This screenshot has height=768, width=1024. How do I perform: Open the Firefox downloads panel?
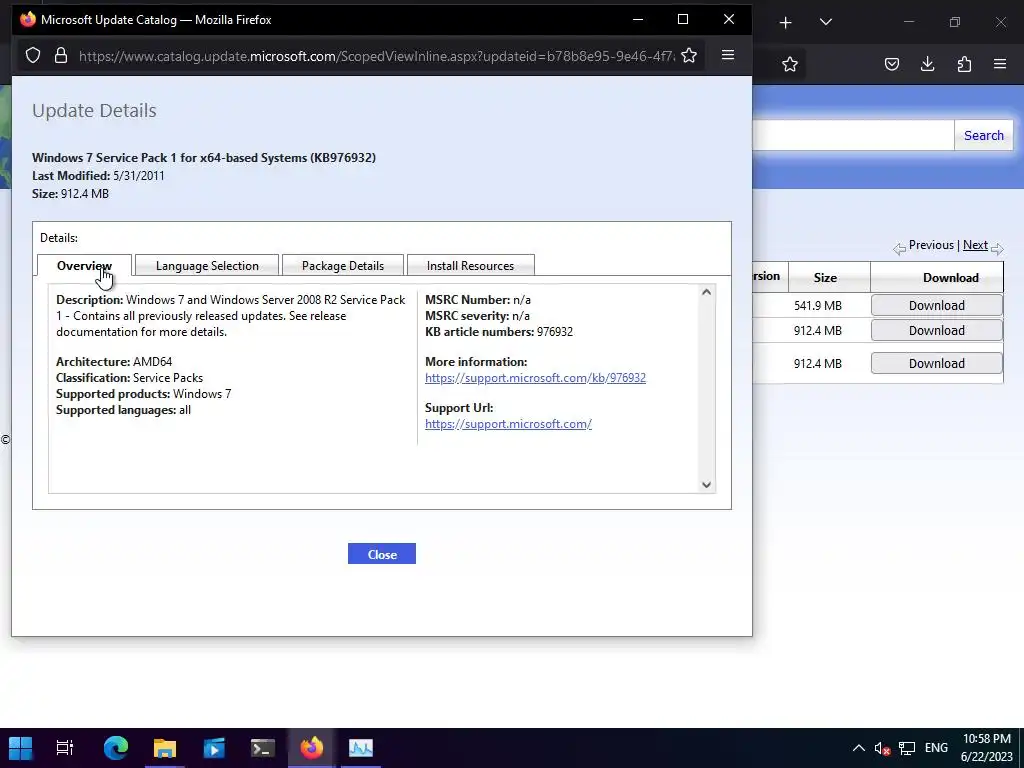(x=927, y=64)
